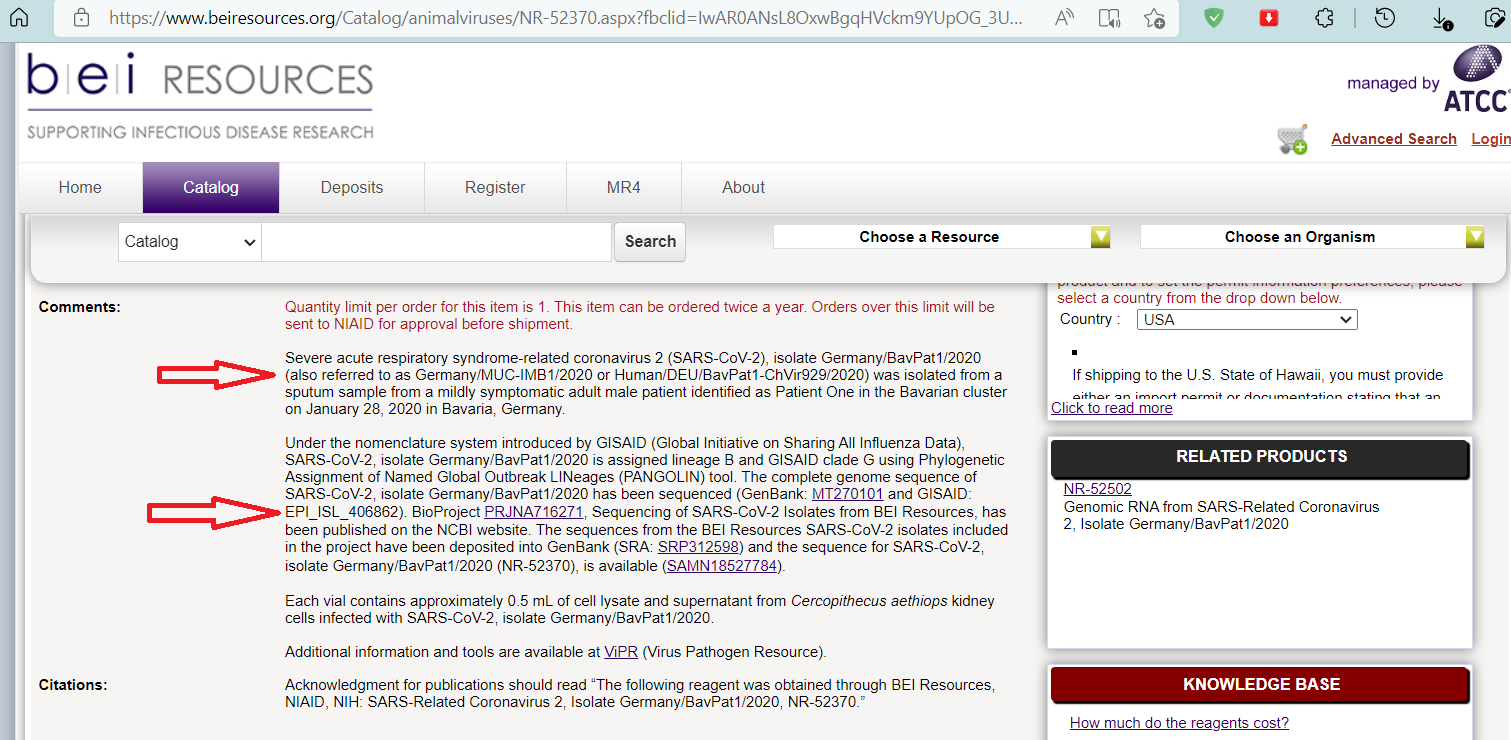Open browser extensions puzzle icon
Screen dimensions: 1511x740
pyautogui.click(x=1324, y=17)
